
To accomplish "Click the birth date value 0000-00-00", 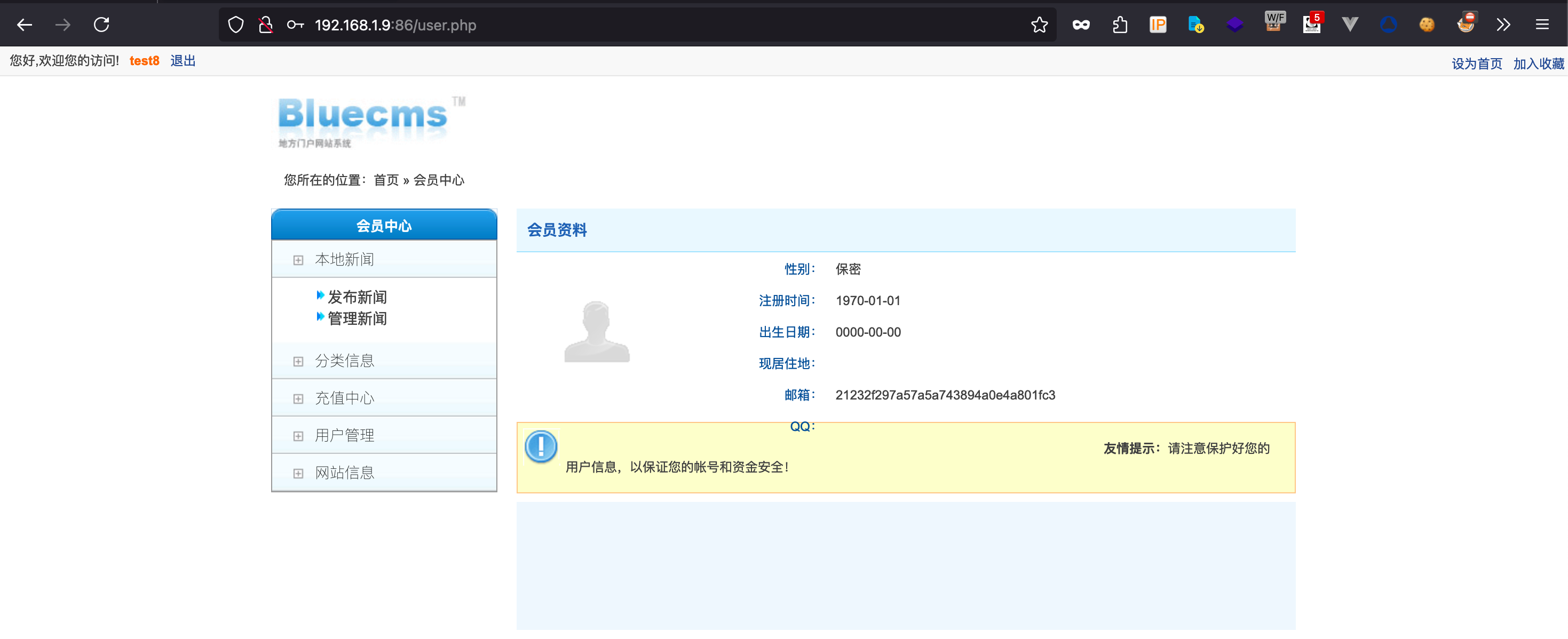I will (868, 332).
